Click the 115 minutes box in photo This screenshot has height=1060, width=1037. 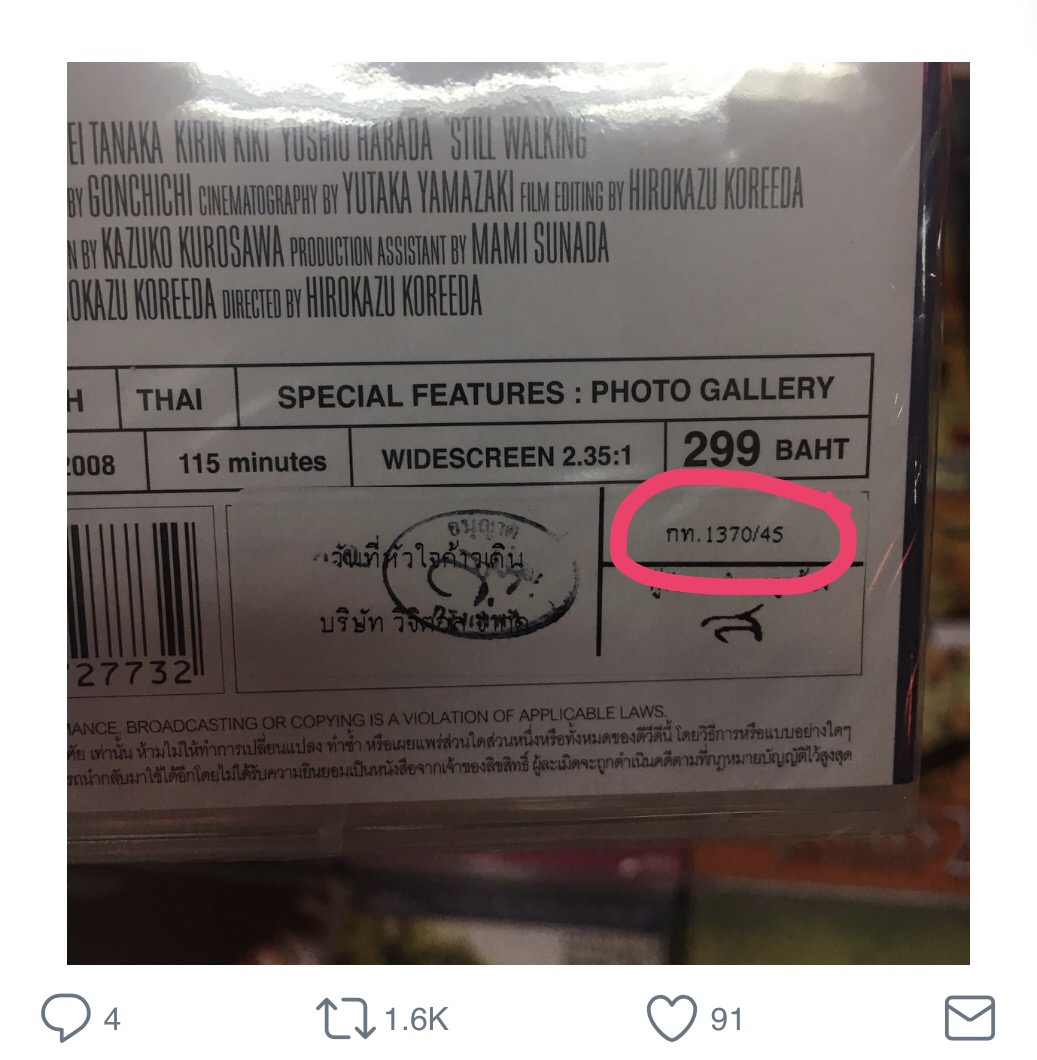[251, 462]
